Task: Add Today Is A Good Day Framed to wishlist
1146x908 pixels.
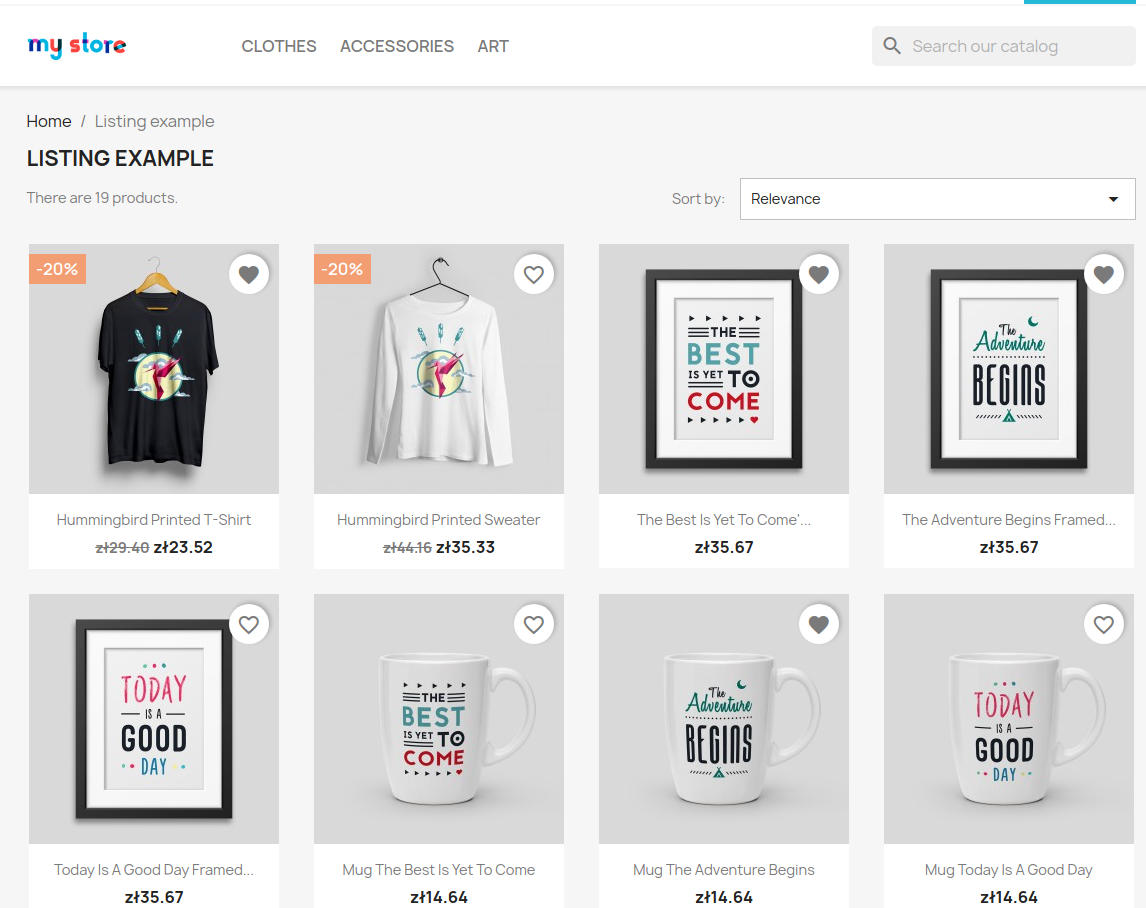Action: (249, 624)
